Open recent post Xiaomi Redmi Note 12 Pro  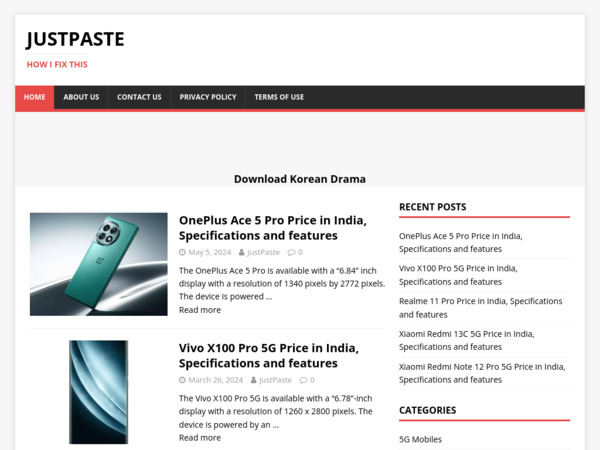coord(482,373)
